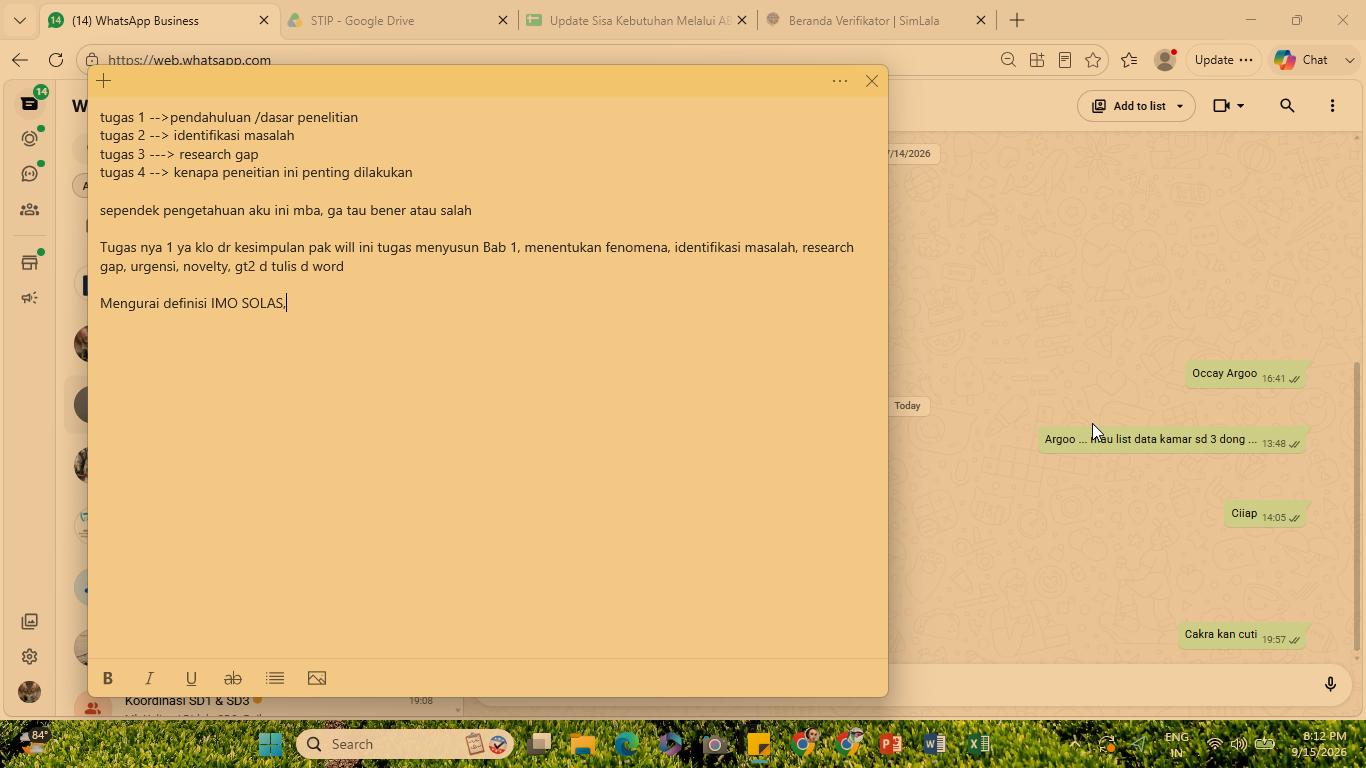Start voice message with microphone icon

click(x=1330, y=684)
